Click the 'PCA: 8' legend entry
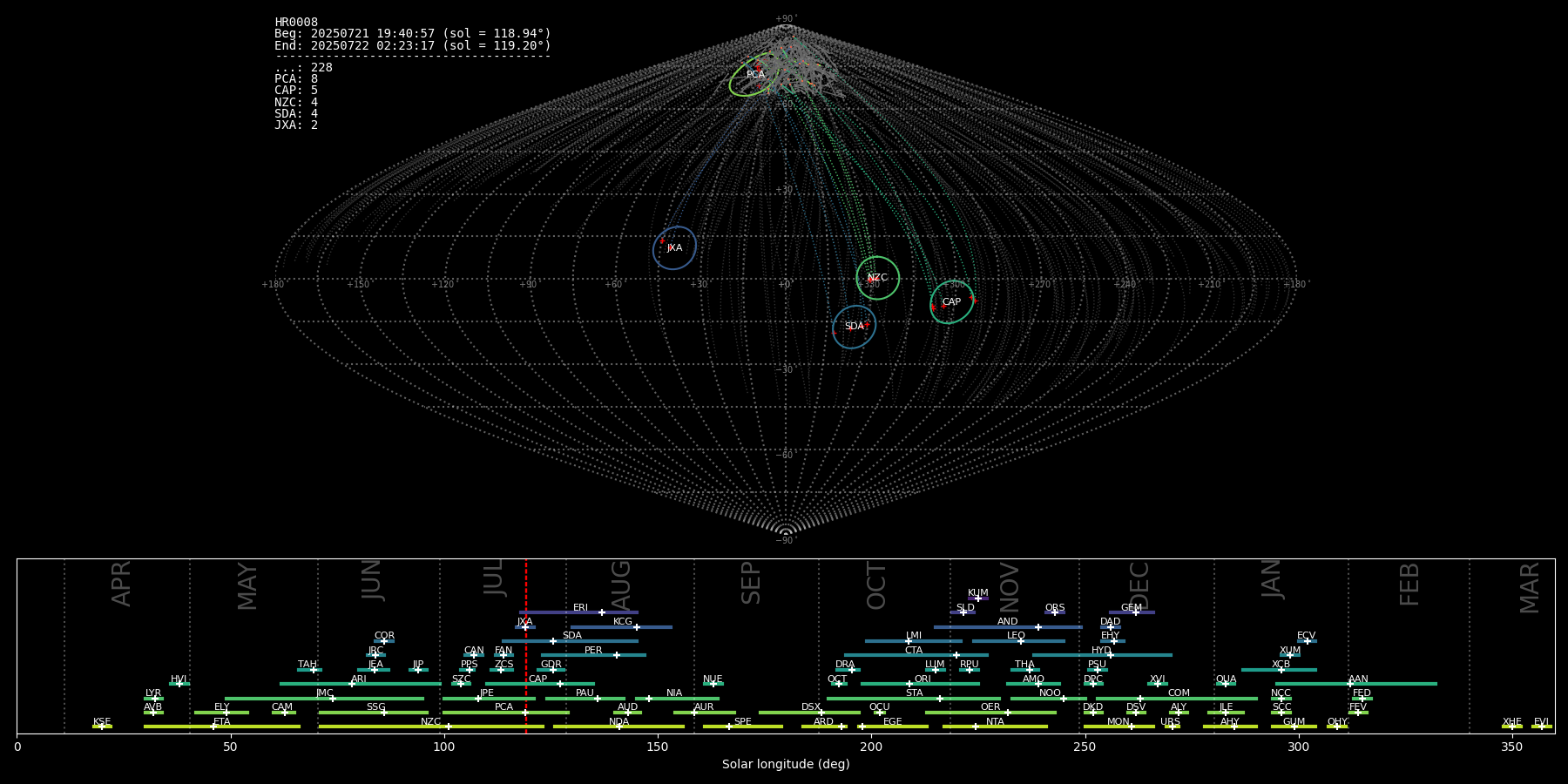Screen dimensions: 1568x784 [296, 79]
